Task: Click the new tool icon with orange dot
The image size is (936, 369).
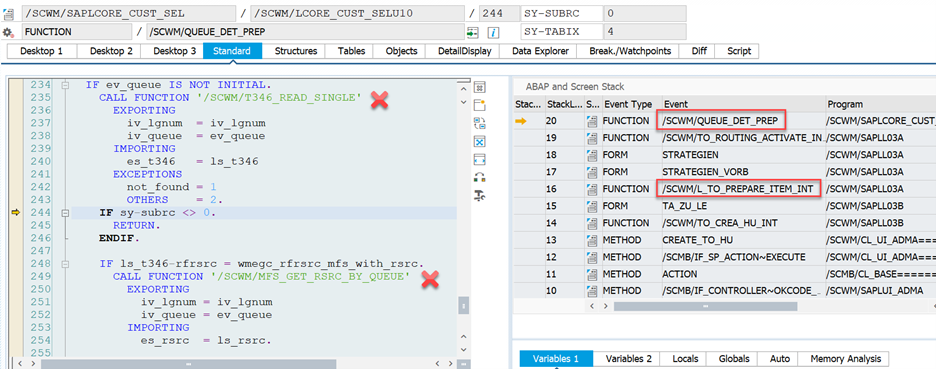Action: coord(479,106)
